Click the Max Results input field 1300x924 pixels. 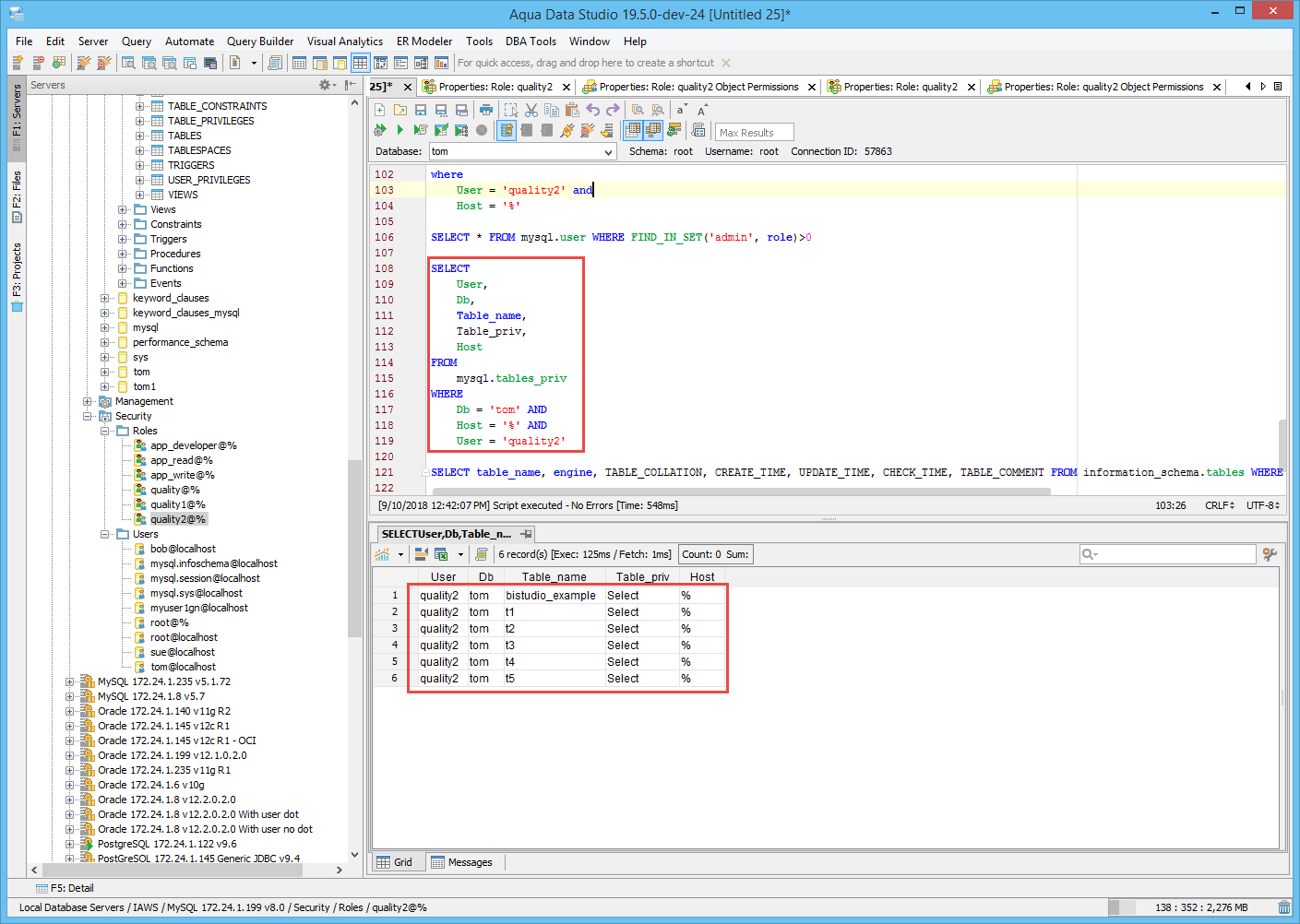coord(755,133)
